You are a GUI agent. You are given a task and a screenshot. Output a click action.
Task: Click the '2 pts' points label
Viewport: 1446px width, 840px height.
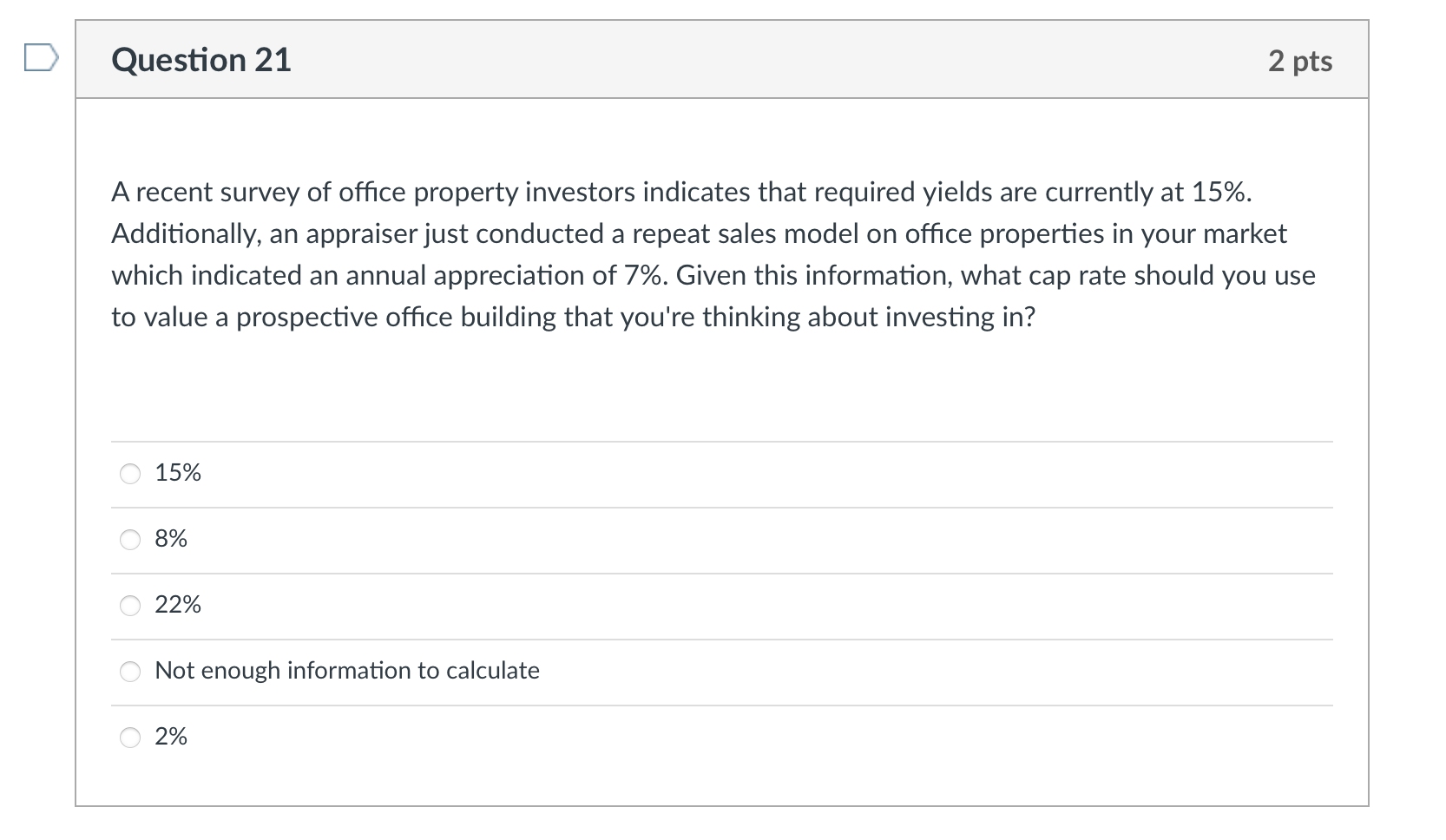point(1300,61)
